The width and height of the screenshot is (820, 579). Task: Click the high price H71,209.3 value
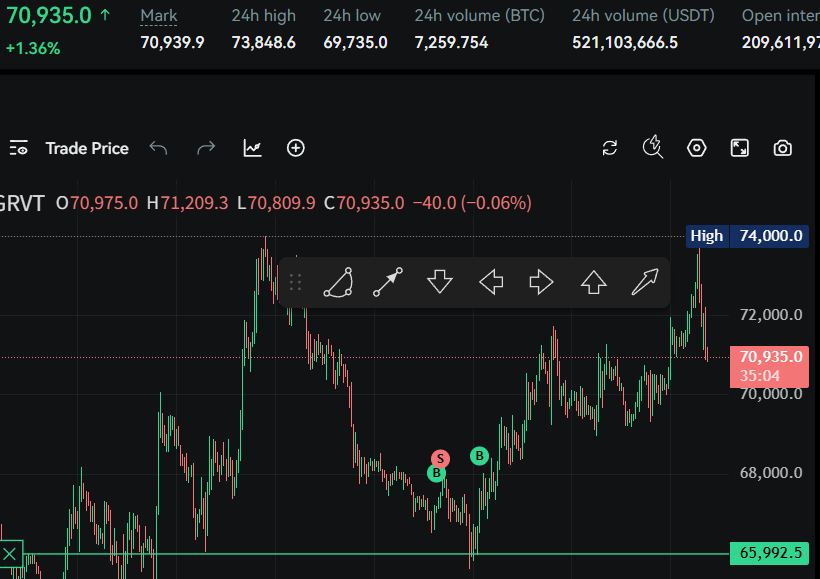point(187,203)
